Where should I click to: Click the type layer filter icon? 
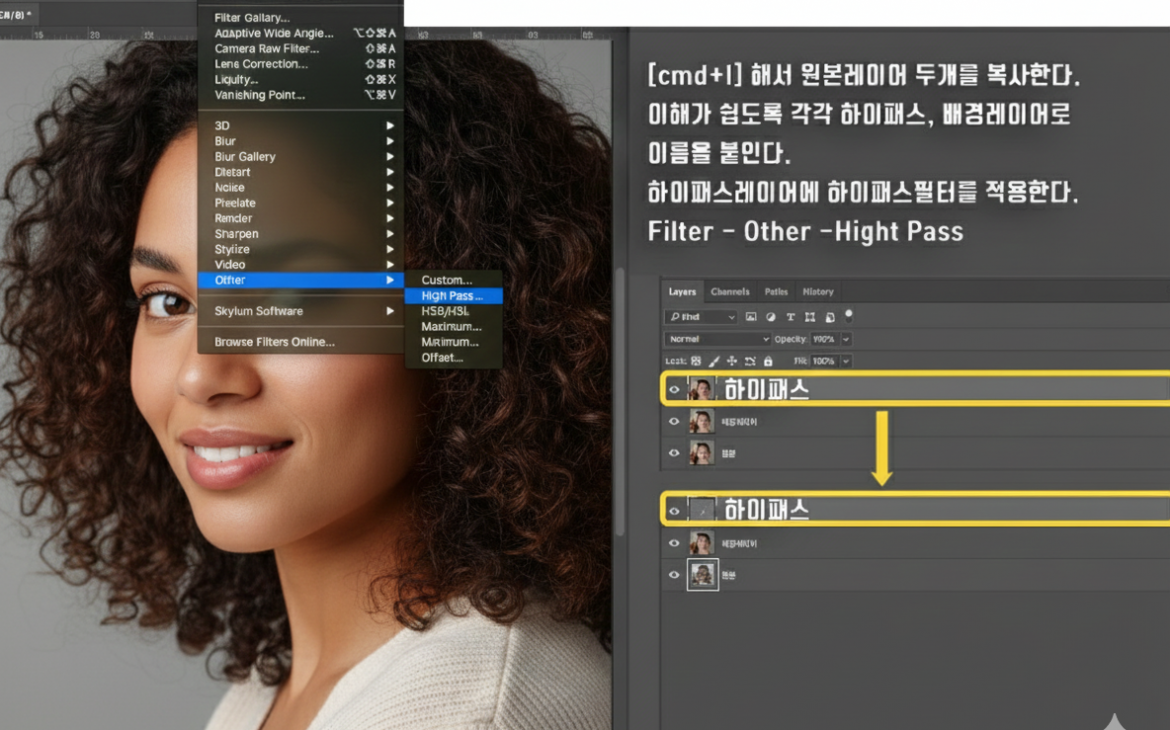[790, 317]
